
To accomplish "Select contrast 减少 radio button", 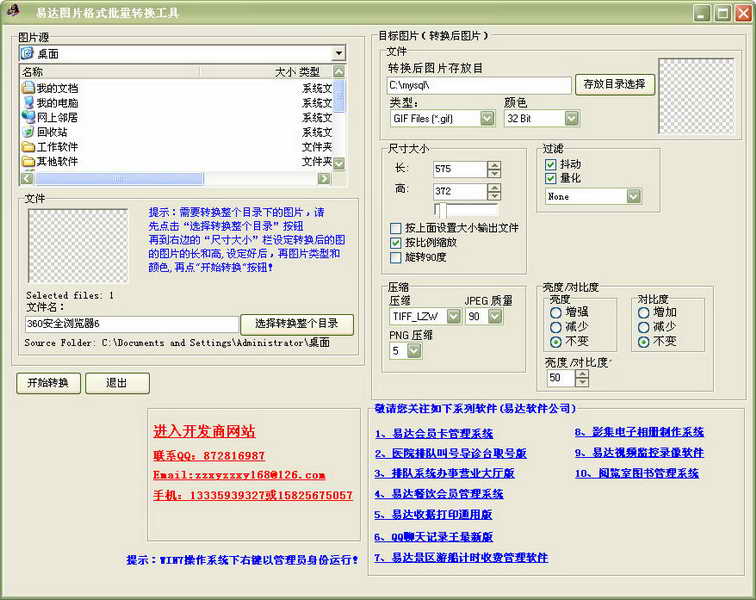I will [x=643, y=327].
